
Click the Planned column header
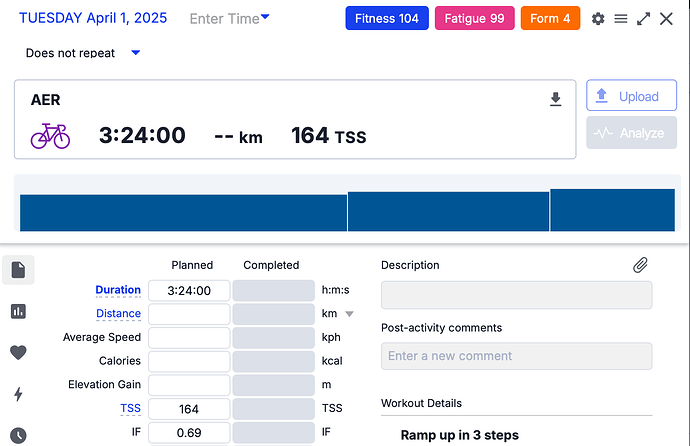point(192,265)
